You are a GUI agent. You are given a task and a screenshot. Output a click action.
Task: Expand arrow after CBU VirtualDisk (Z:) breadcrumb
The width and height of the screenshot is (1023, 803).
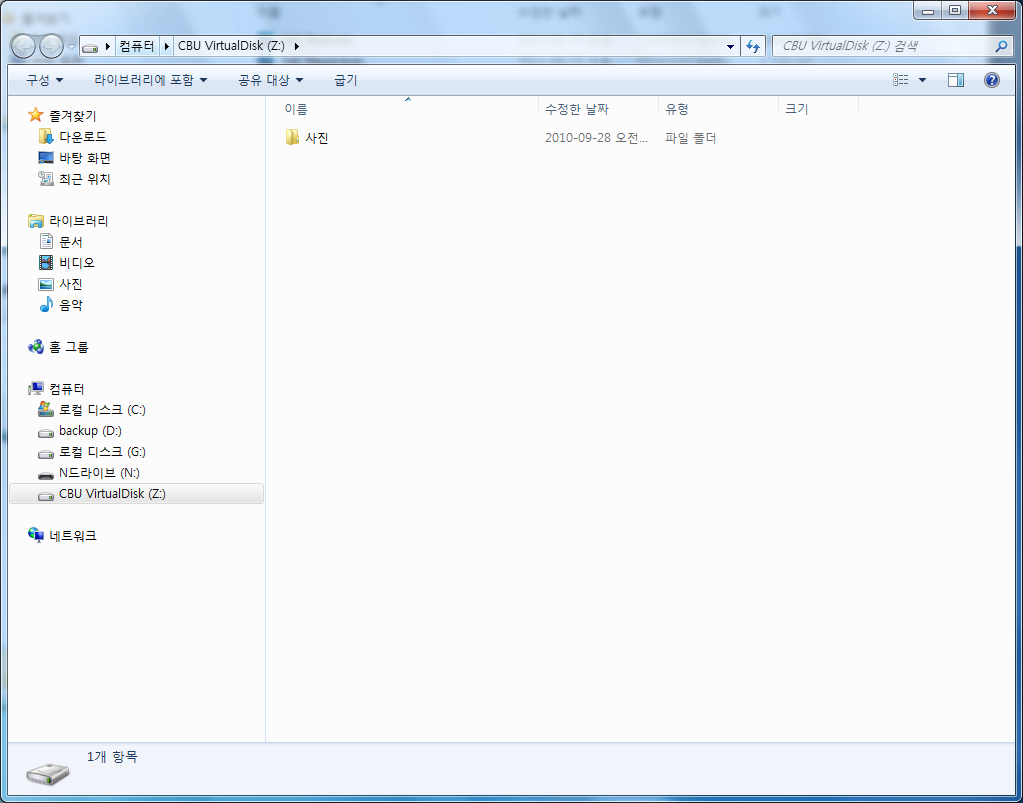point(297,46)
